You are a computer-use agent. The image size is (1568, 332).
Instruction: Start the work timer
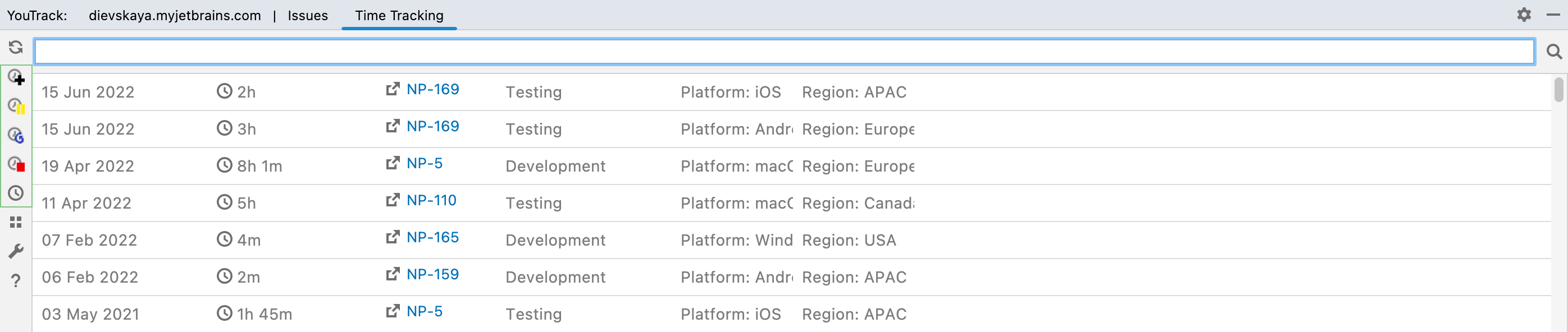click(16, 77)
